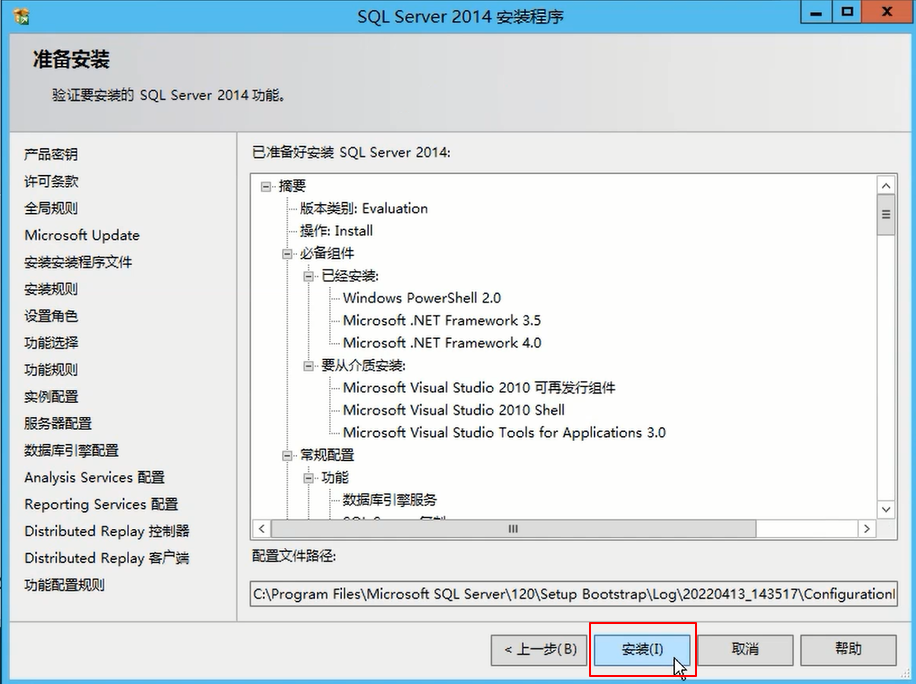Click the 安装安装程序文件 step

tap(78, 262)
